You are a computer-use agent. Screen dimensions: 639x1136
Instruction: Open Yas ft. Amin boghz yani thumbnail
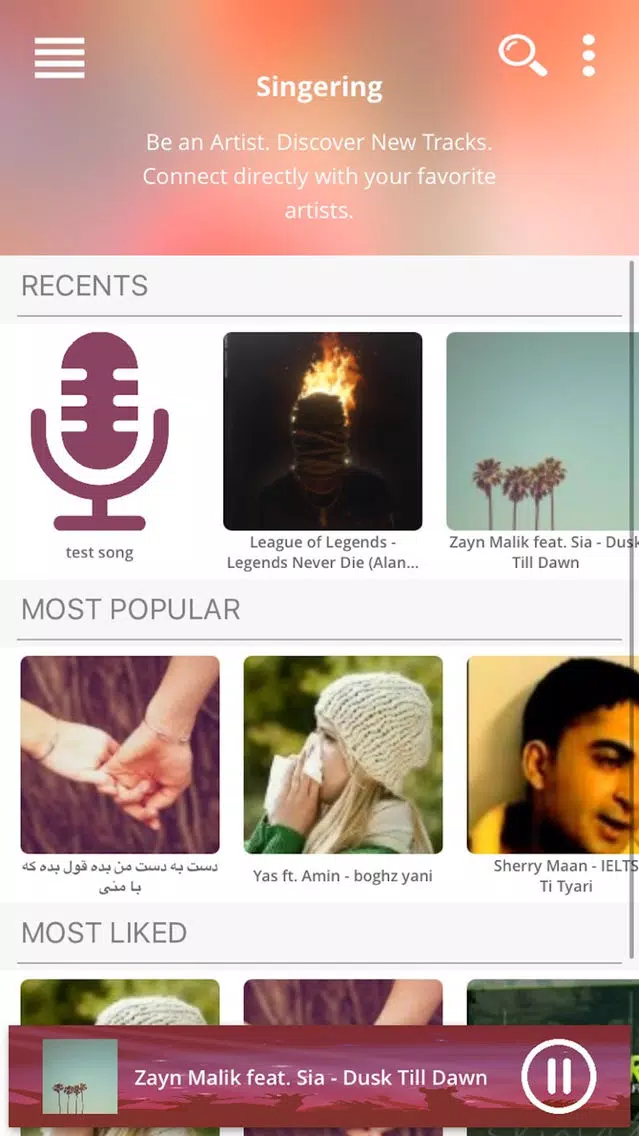coord(343,755)
